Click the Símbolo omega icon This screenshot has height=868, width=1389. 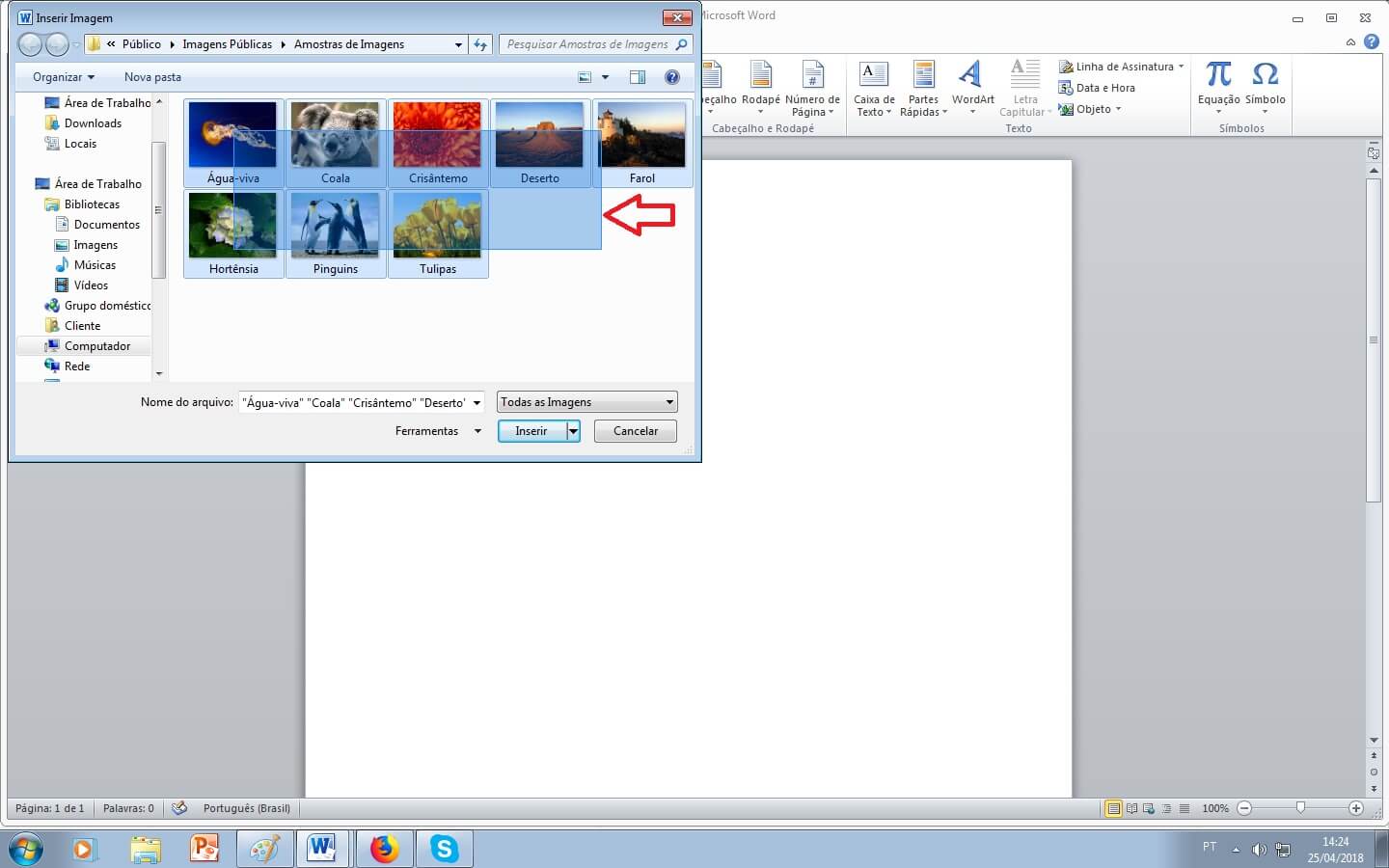point(1265,75)
